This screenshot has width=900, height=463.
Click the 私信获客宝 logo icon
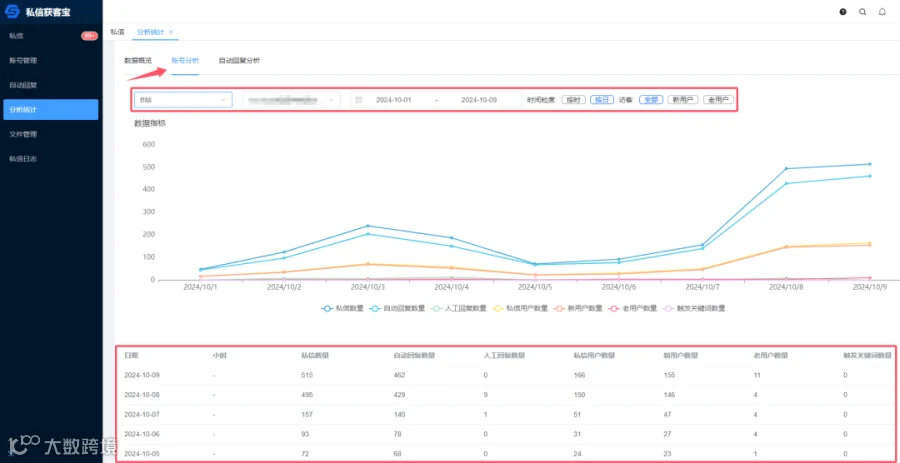pyautogui.click(x=13, y=11)
